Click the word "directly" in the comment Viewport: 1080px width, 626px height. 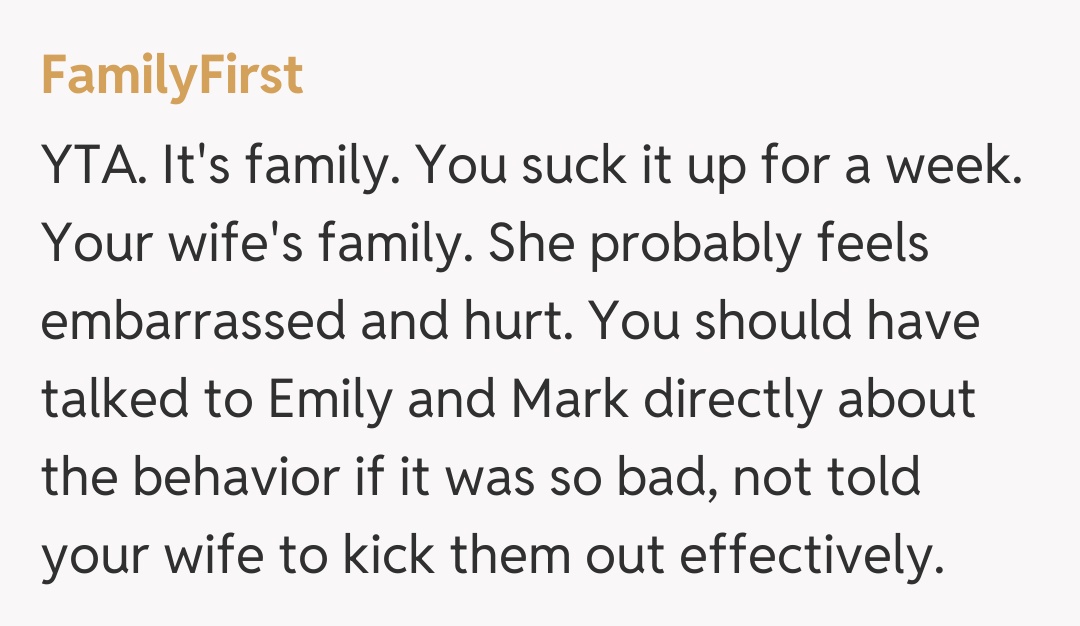733,401
